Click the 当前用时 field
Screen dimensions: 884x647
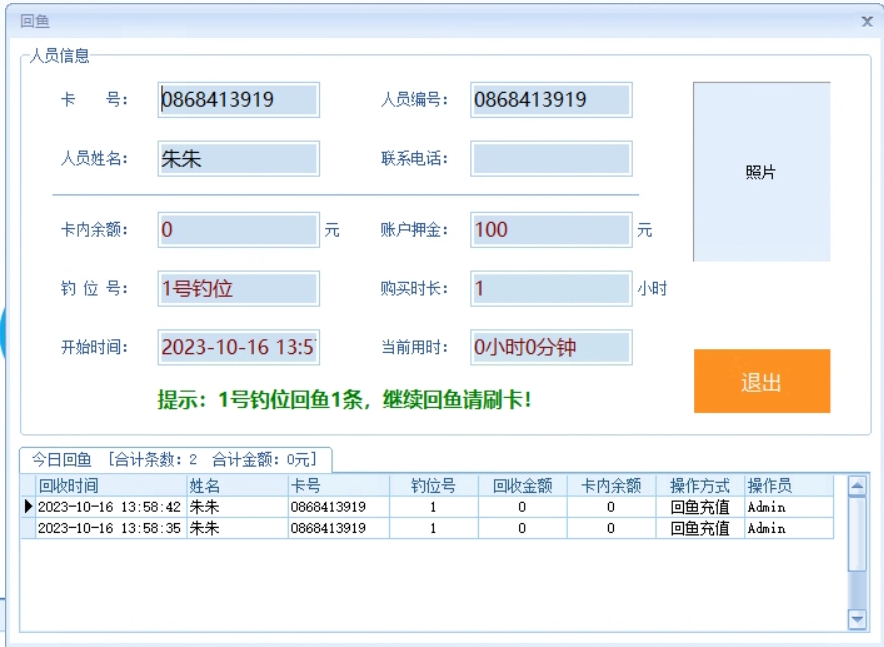[x=551, y=348]
